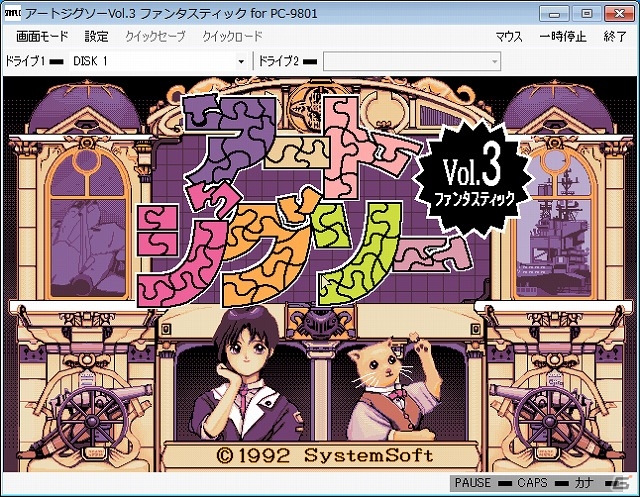Click the girl character in the game screen
640x497 pixels.
click(245, 375)
